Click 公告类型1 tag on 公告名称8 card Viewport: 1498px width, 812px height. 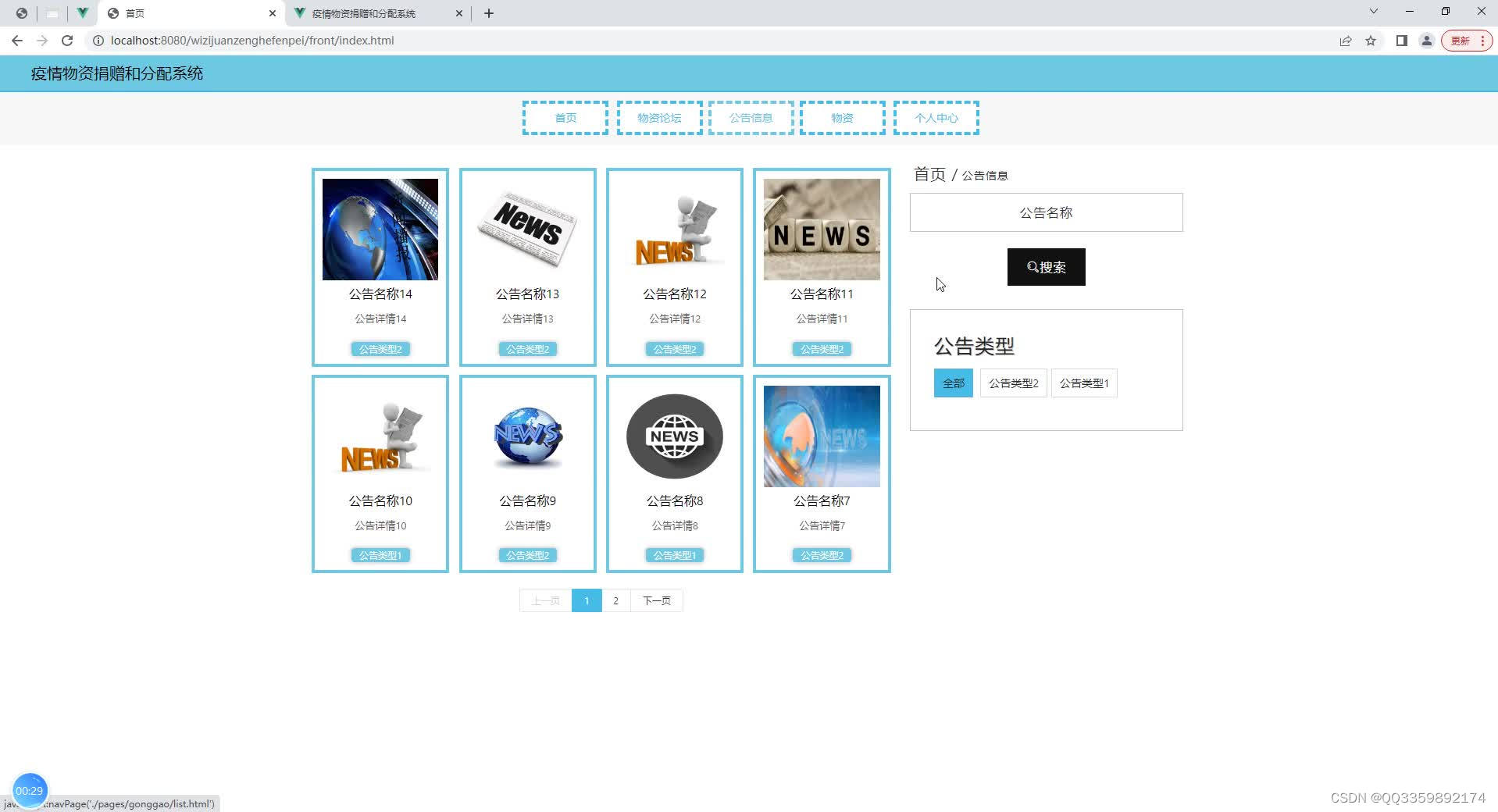pos(675,555)
